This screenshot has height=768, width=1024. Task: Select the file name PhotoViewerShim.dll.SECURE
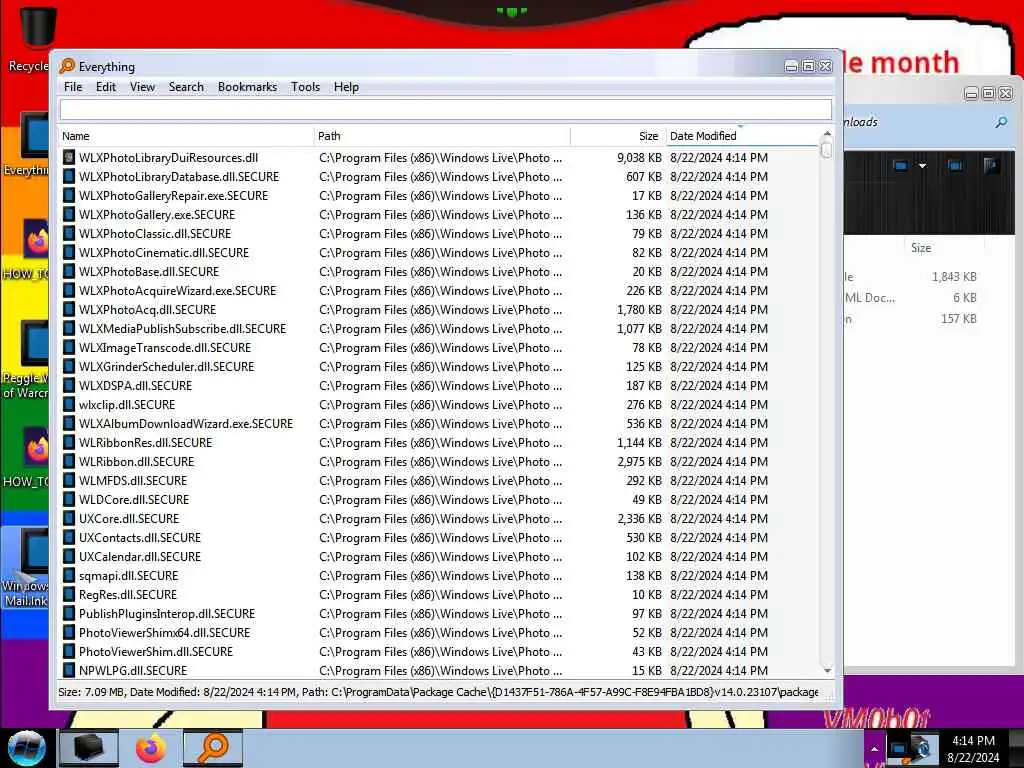(x=156, y=651)
